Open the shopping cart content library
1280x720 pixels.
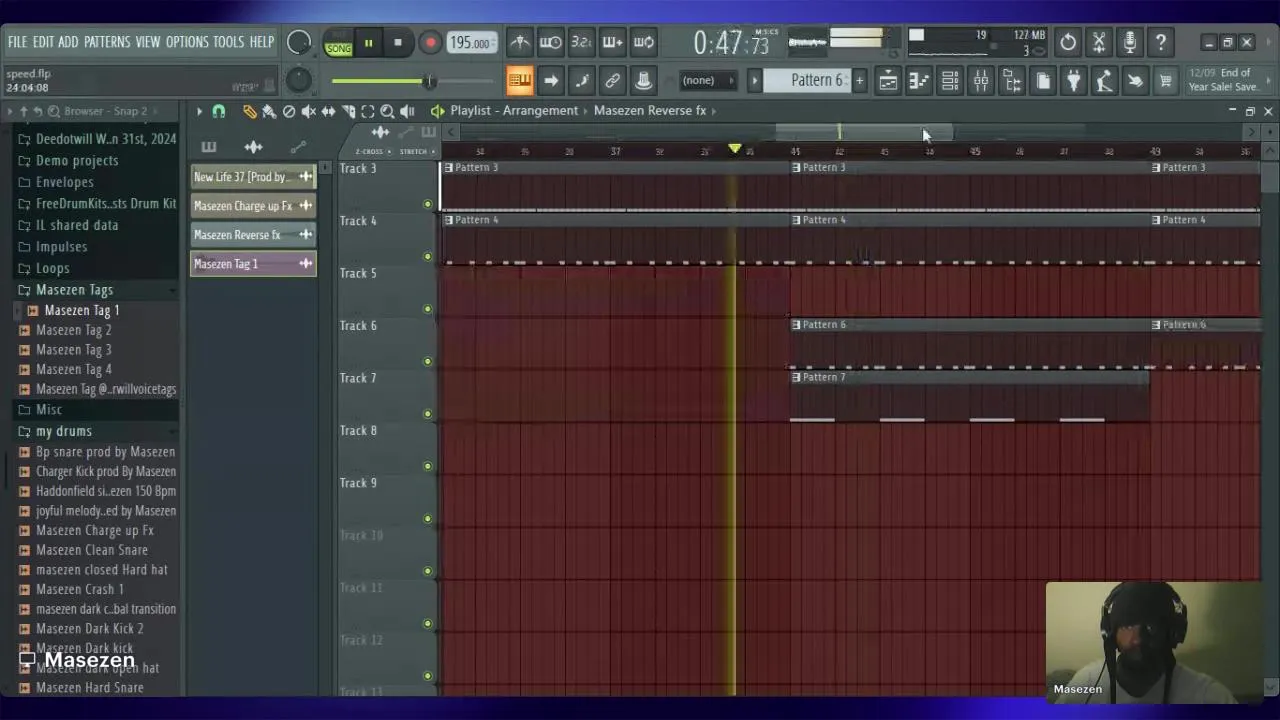1166,81
